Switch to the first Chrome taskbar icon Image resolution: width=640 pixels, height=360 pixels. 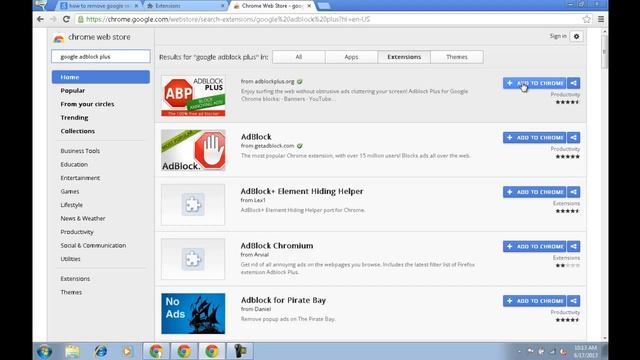coord(156,351)
